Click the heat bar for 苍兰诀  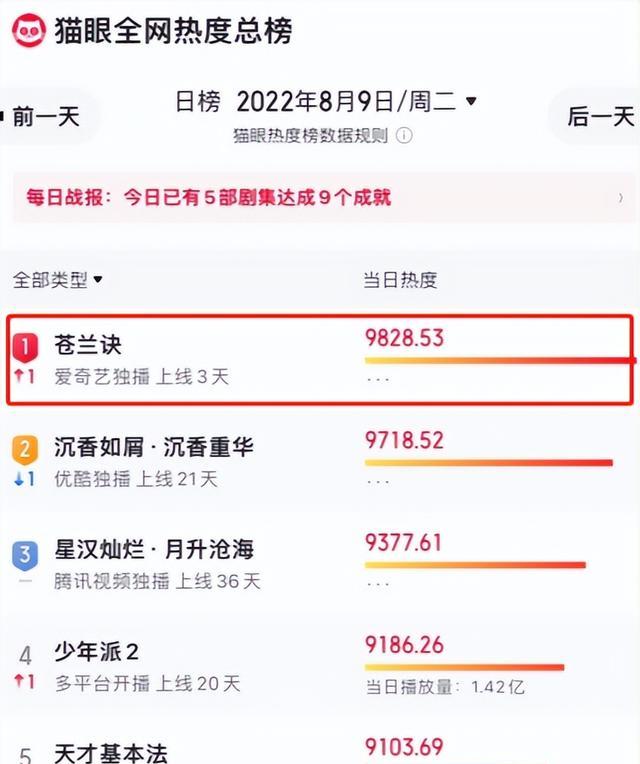tap(500, 361)
